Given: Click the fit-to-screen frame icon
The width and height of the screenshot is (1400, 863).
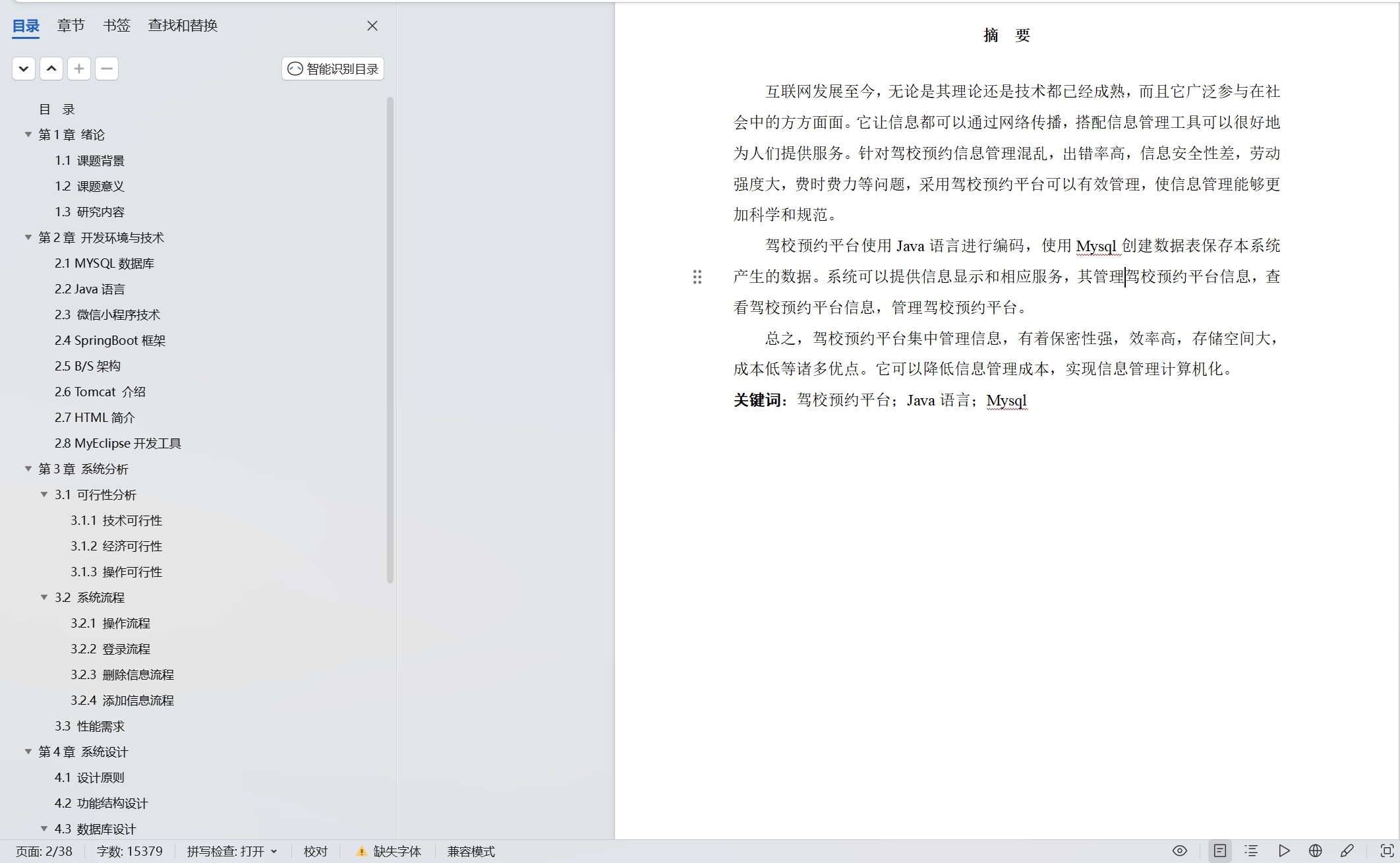Looking at the screenshot, I should pos(1387,850).
